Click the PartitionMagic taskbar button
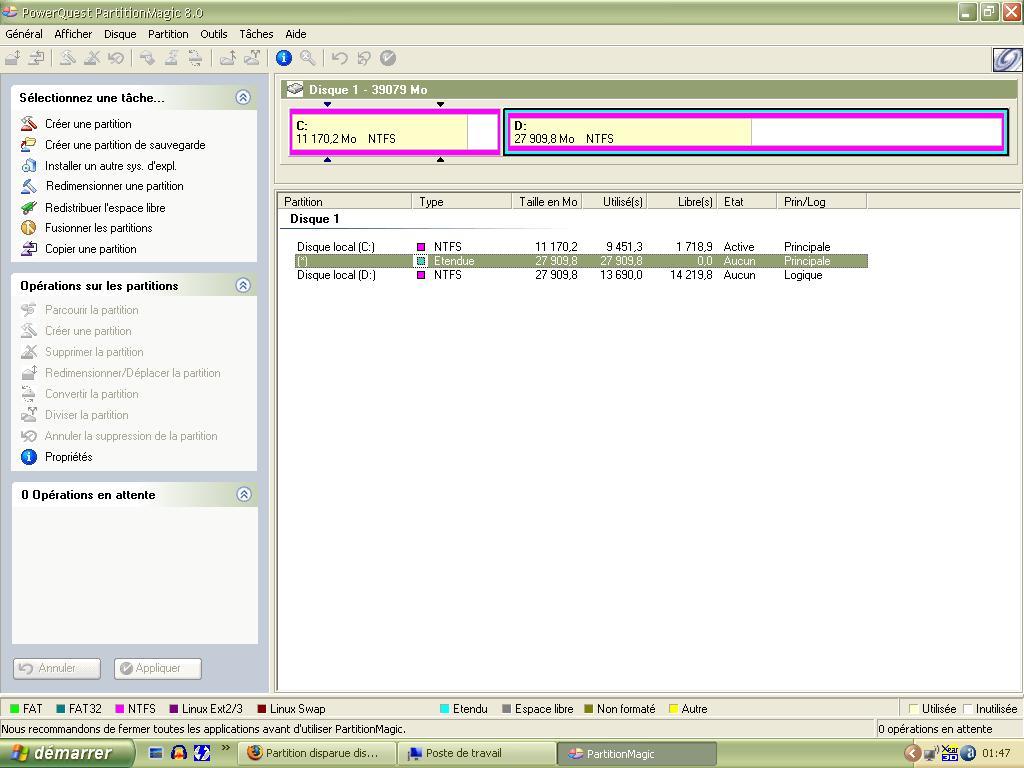The image size is (1024, 768). point(637,753)
